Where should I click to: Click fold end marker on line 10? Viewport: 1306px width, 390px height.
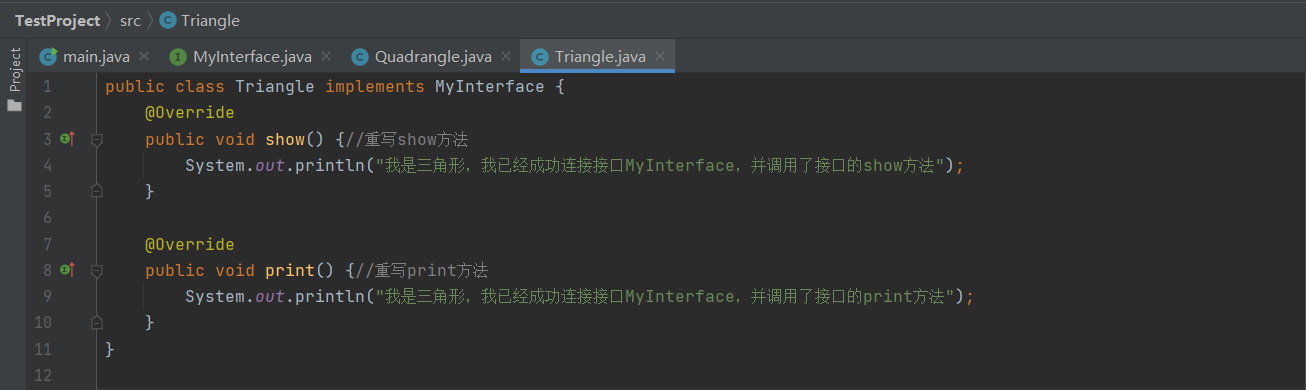pos(97,322)
